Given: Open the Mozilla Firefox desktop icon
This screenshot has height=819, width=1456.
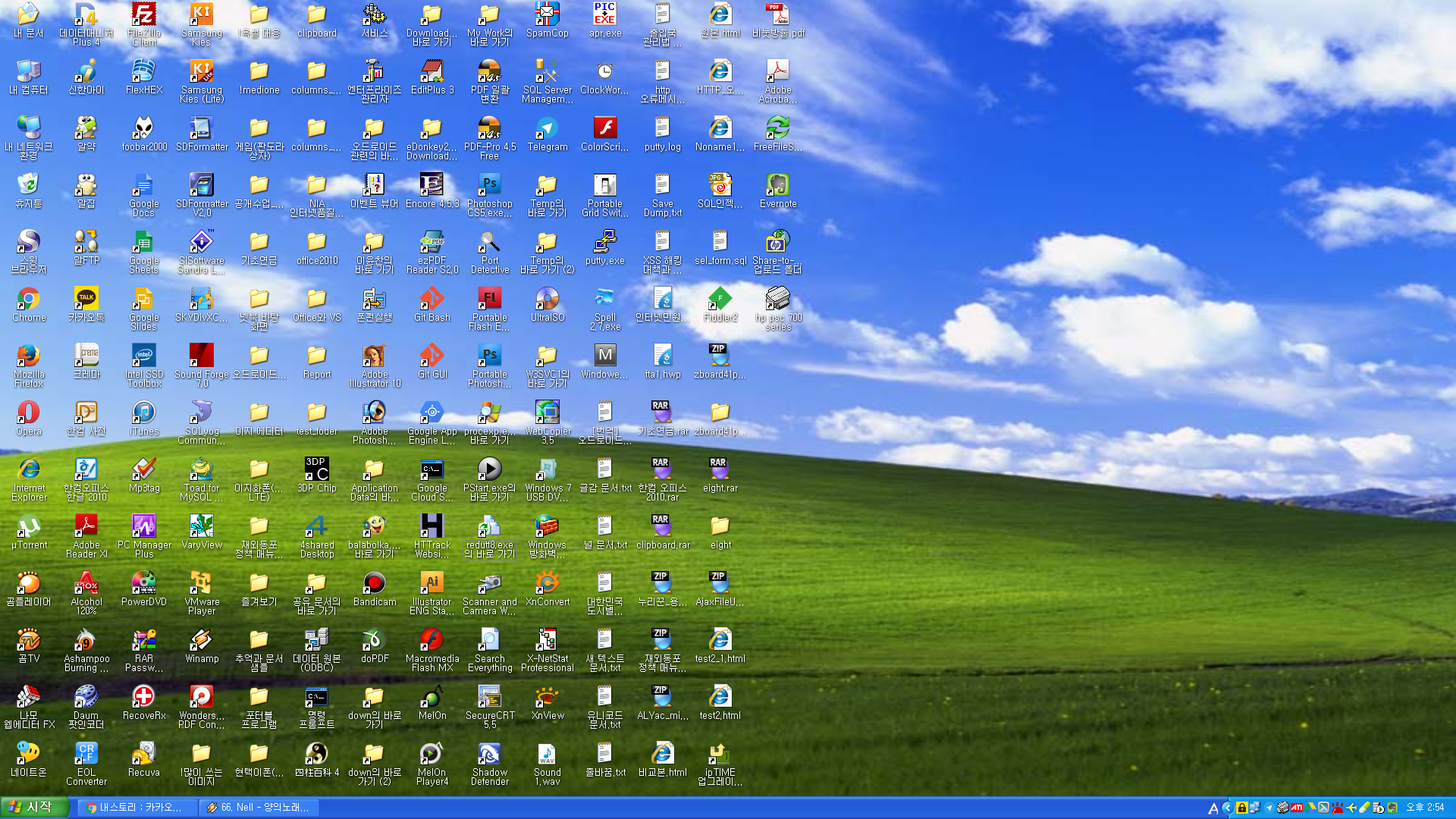Looking at the screenshot, I should click(x=29, y=366).
